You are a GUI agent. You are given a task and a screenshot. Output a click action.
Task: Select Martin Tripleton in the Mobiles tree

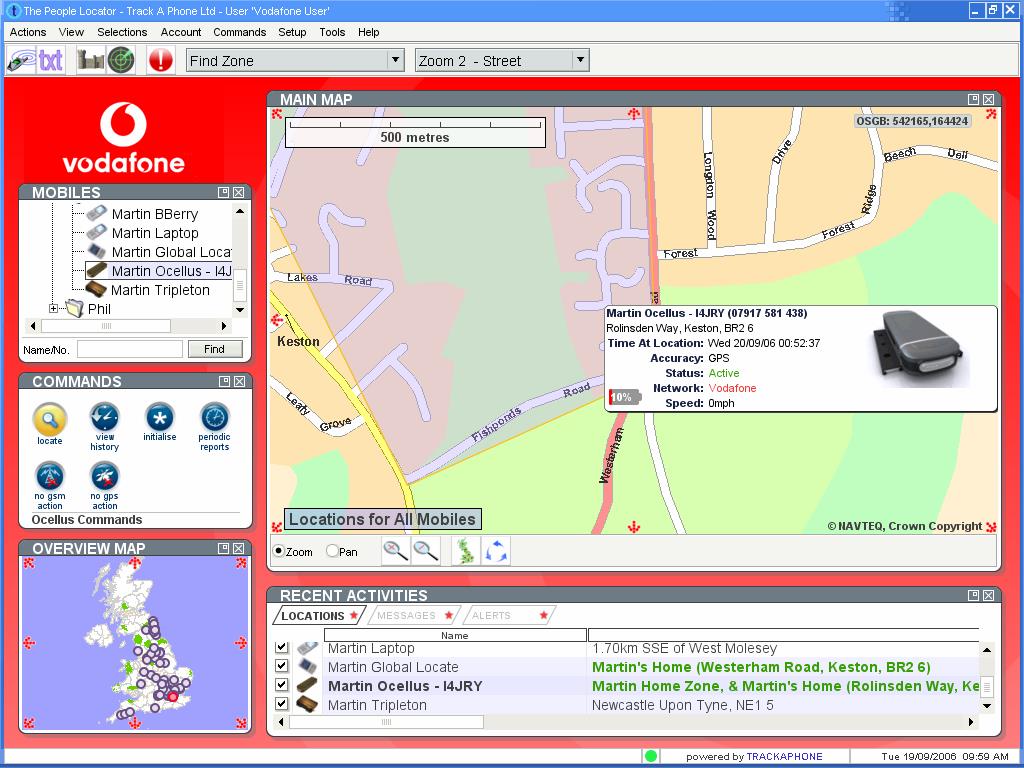[x=161, y=290]
